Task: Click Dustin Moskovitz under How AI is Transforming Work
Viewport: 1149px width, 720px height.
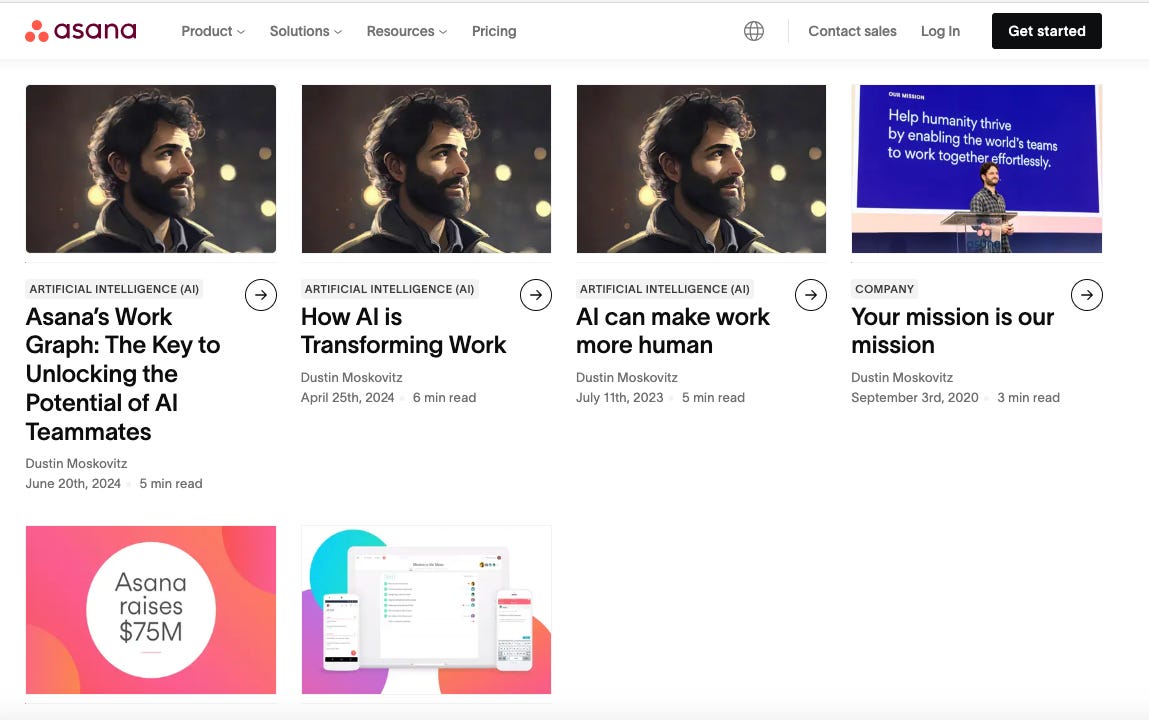Action: [x=352, y=378]
